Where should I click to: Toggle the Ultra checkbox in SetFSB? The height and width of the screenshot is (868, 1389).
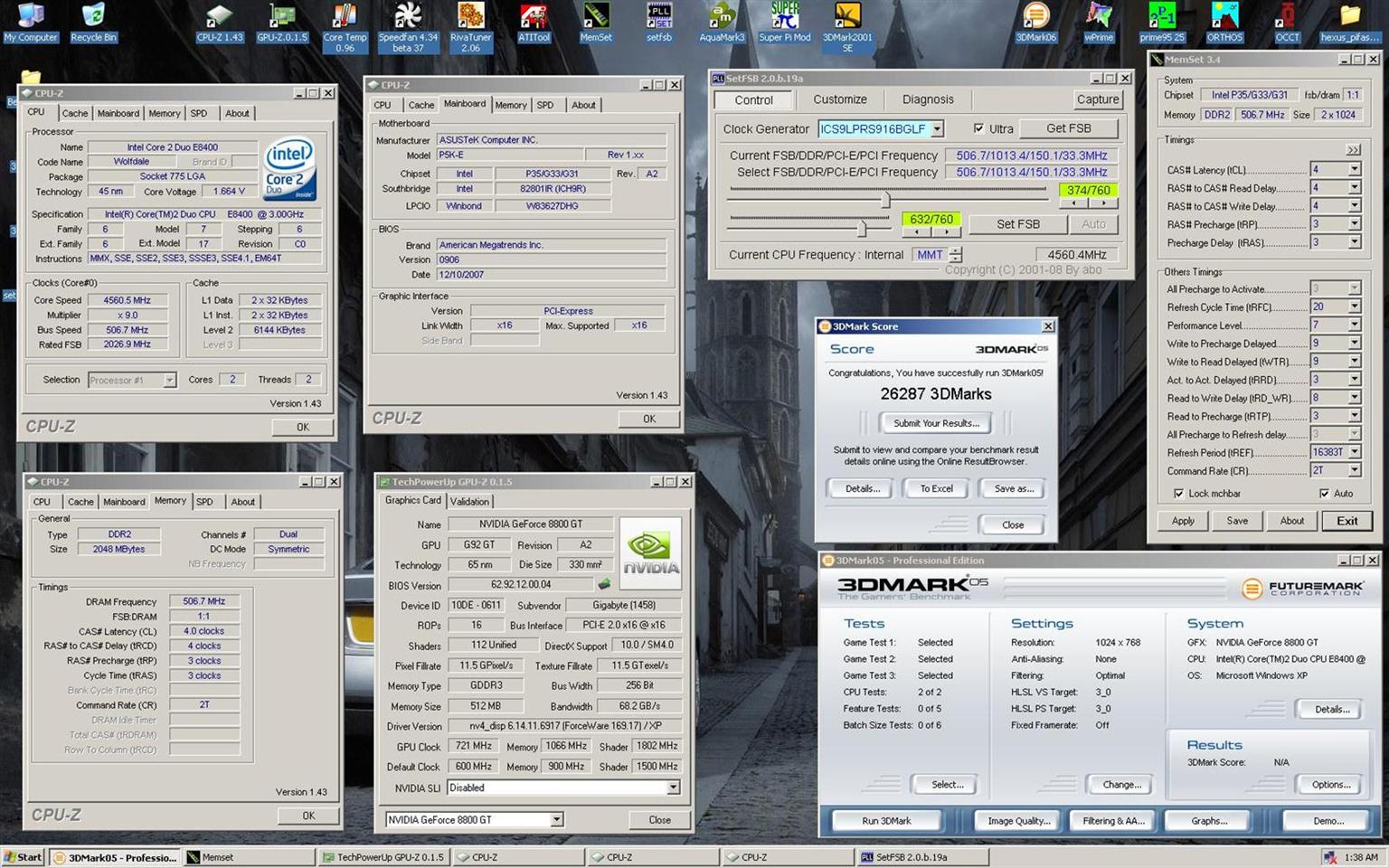tap(978, 128)
